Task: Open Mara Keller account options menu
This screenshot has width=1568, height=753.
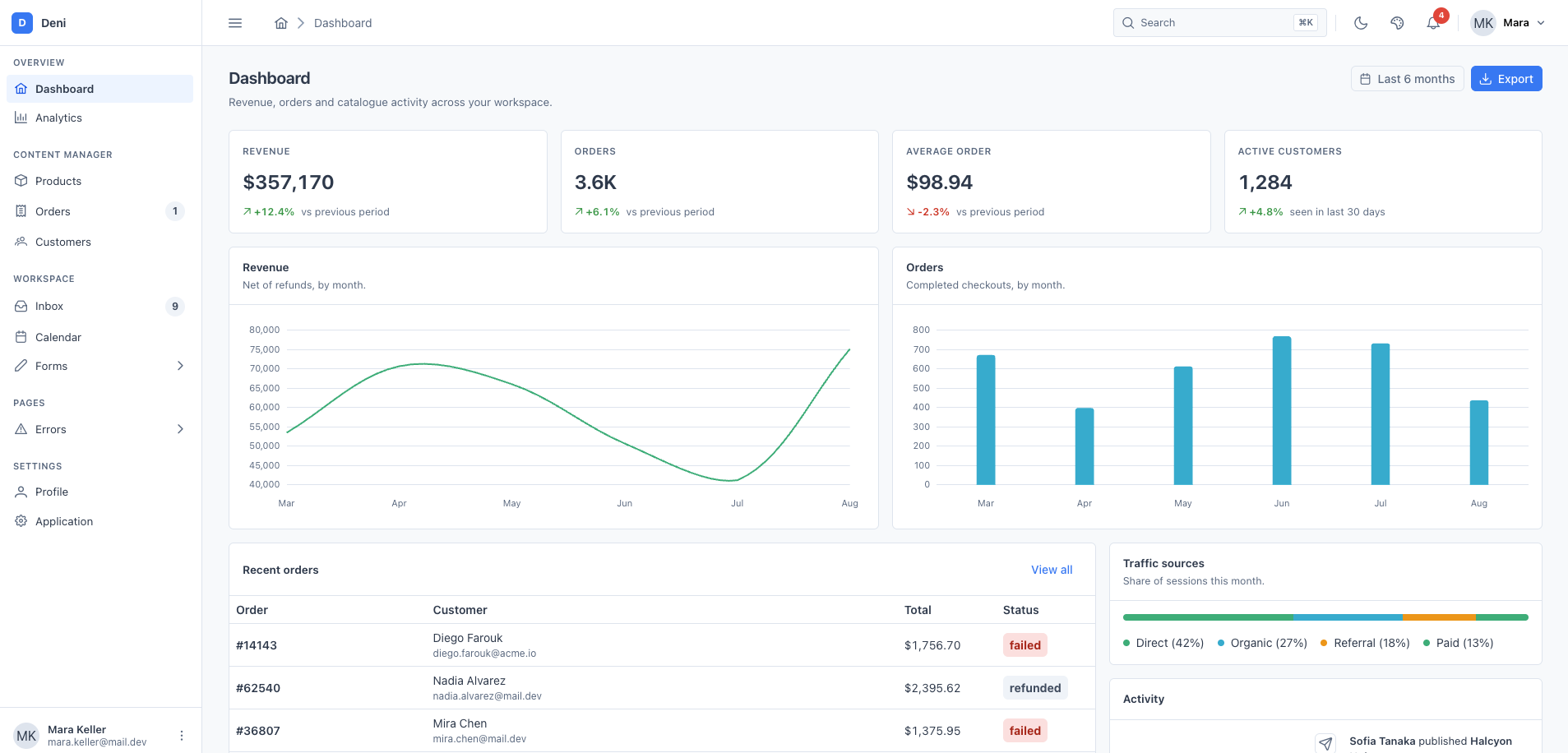Action: (182, 736)
